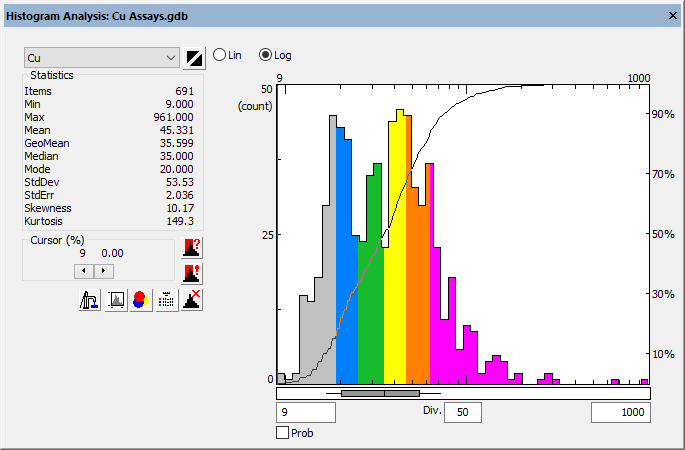
Task: Close the Histogram Analysis window
Action: [673, 16]
